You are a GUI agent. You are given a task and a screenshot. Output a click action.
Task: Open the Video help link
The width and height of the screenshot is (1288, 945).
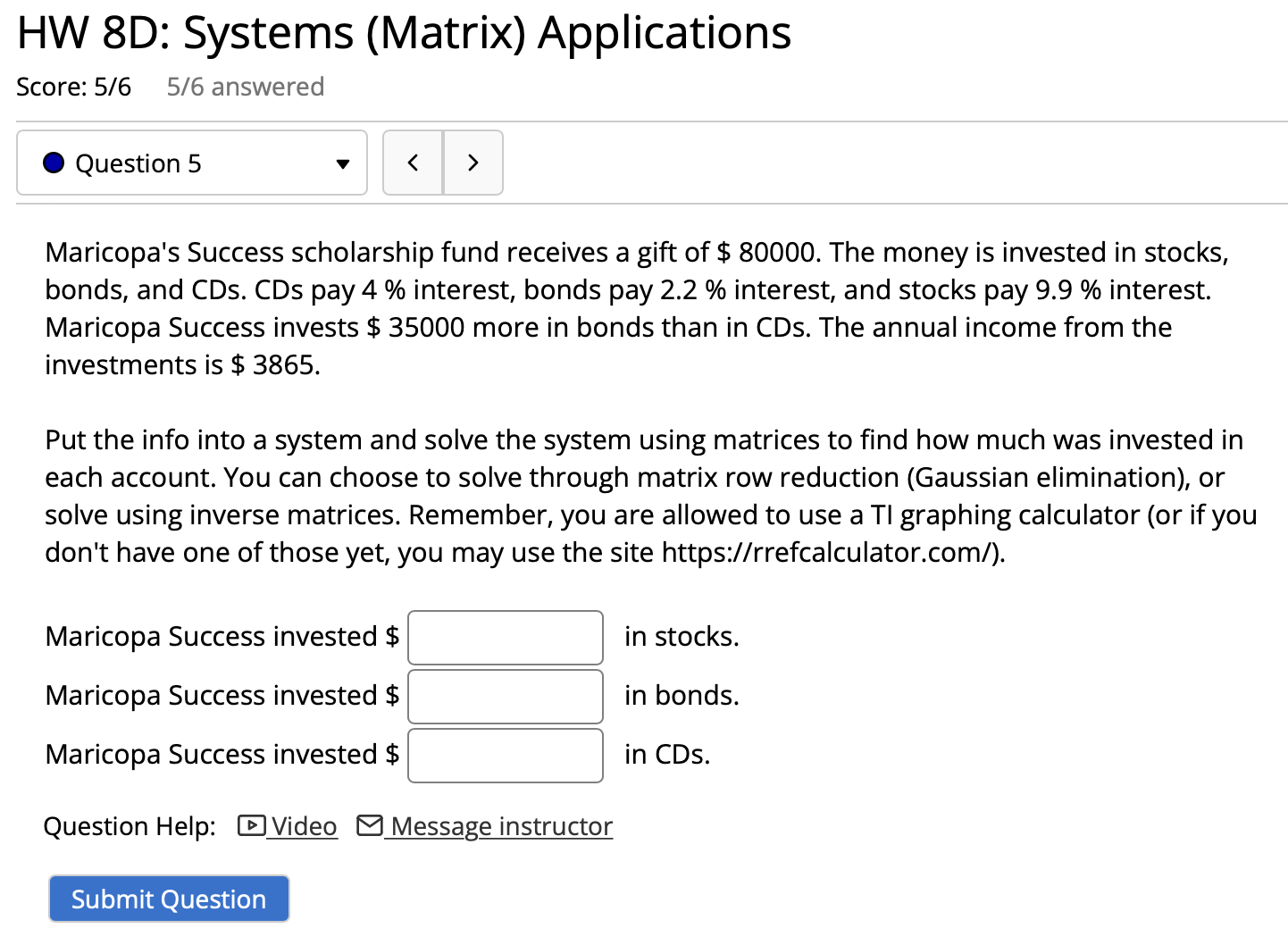click(302, 825)
